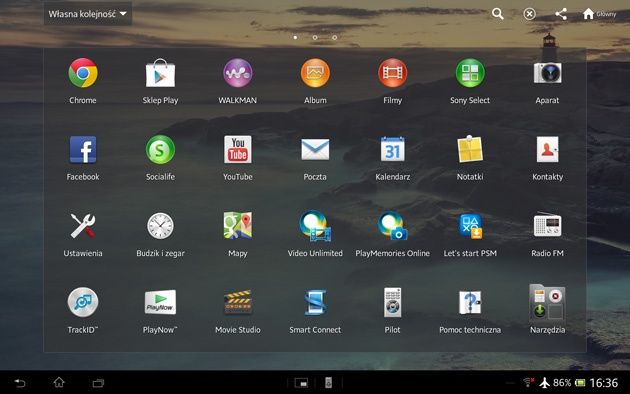This screenshot has width=630, height=394.
Task: Launch the Notatki notes app
Action: pos(470,149)
